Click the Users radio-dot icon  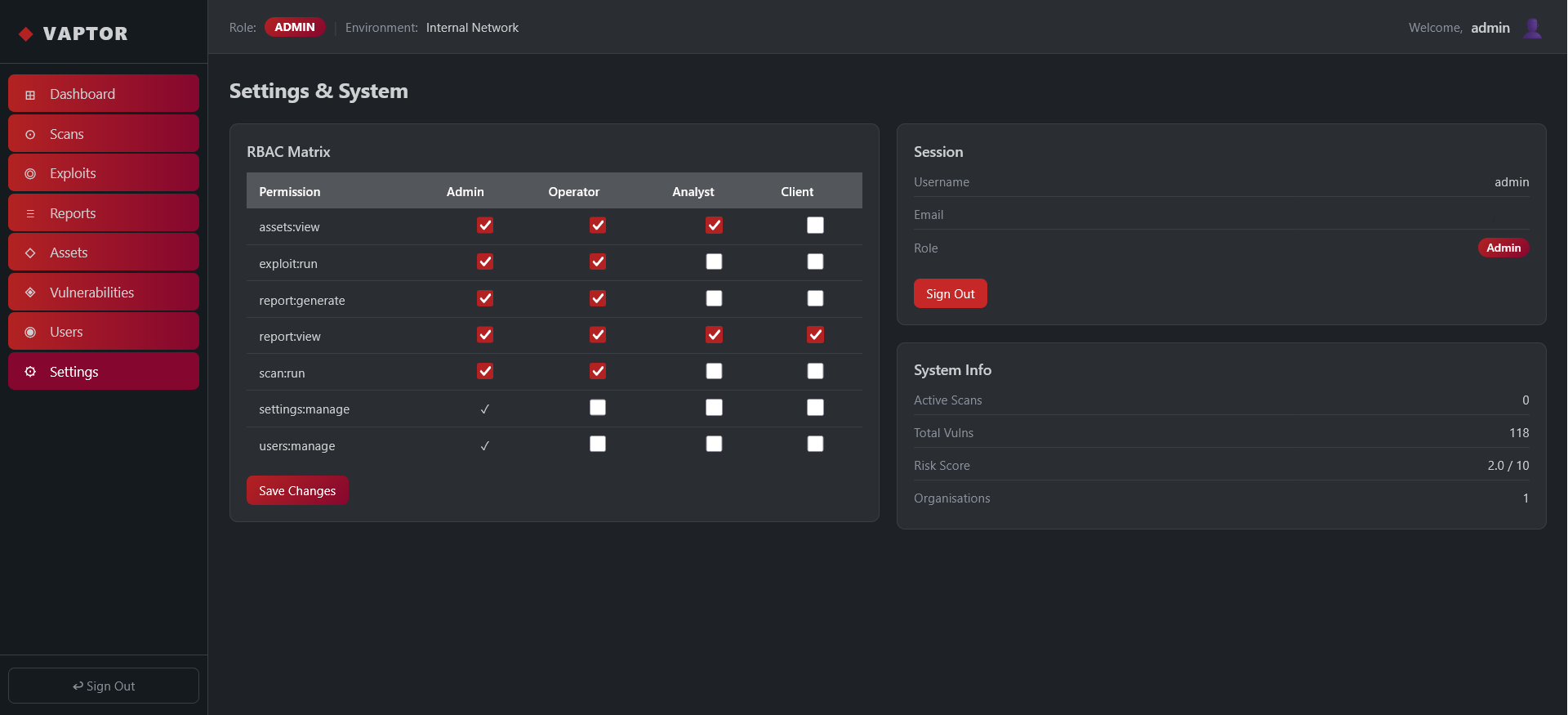tap(30, 332)
